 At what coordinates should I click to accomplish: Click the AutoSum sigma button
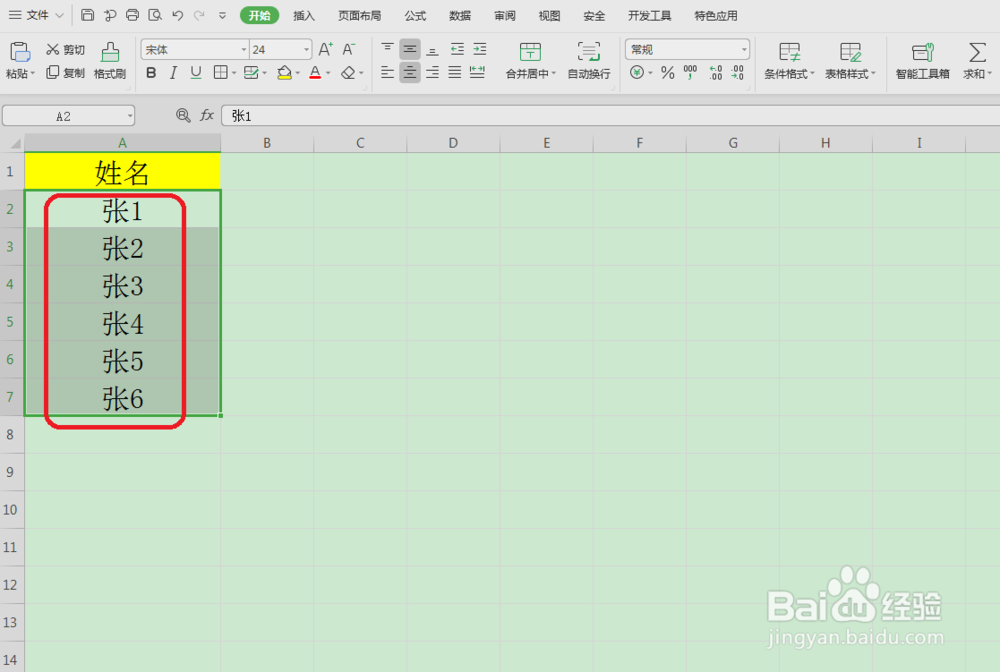click(x=976, y=61)
